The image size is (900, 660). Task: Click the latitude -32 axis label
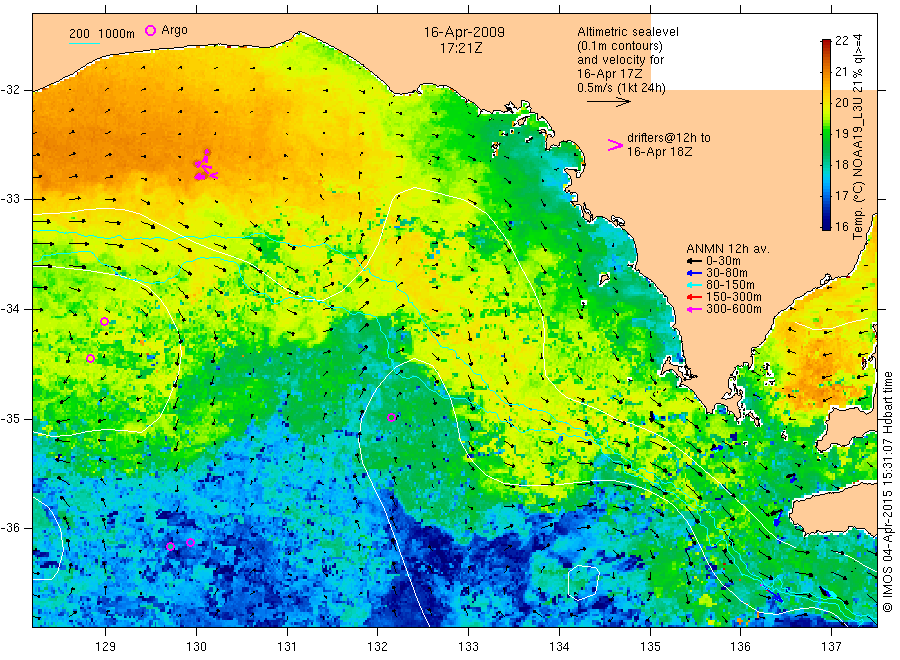click(11, 90)
